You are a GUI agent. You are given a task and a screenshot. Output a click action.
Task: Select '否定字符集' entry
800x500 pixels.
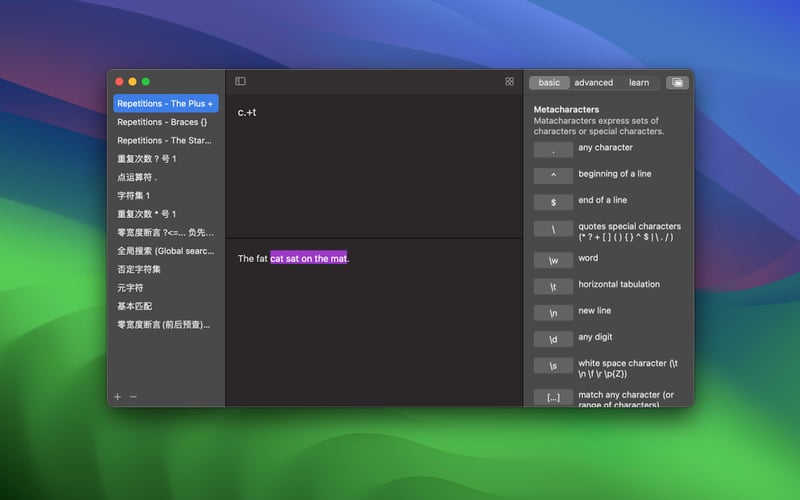pos(166,269)
